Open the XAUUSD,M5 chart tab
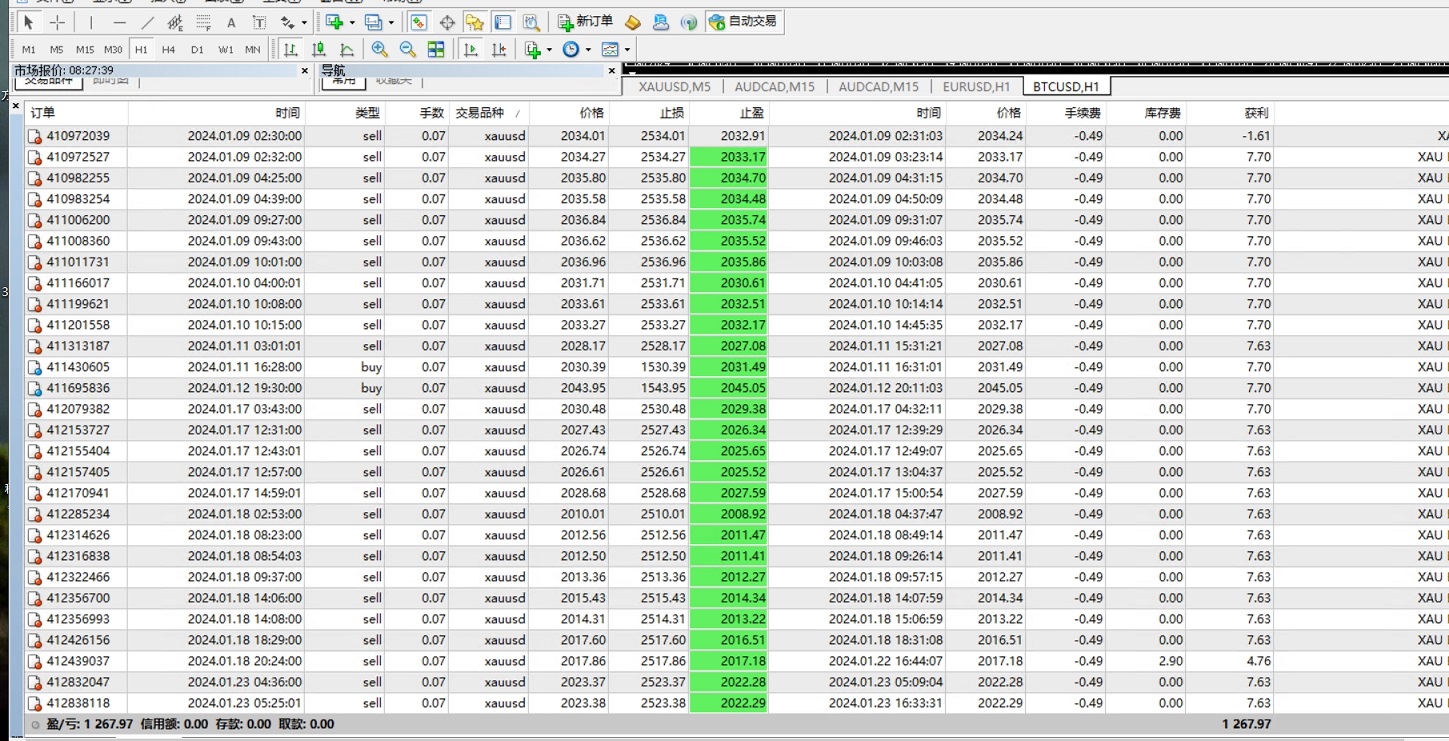 pyautogui.click(x=674, y=87)
